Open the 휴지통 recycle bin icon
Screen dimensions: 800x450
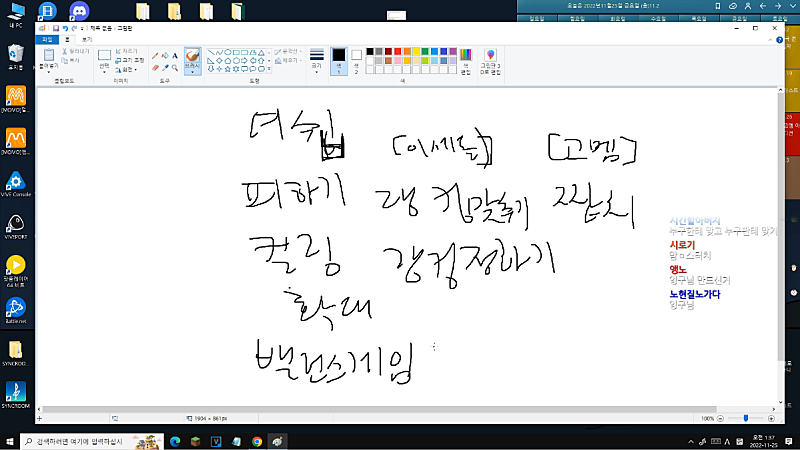pos(16,57)
